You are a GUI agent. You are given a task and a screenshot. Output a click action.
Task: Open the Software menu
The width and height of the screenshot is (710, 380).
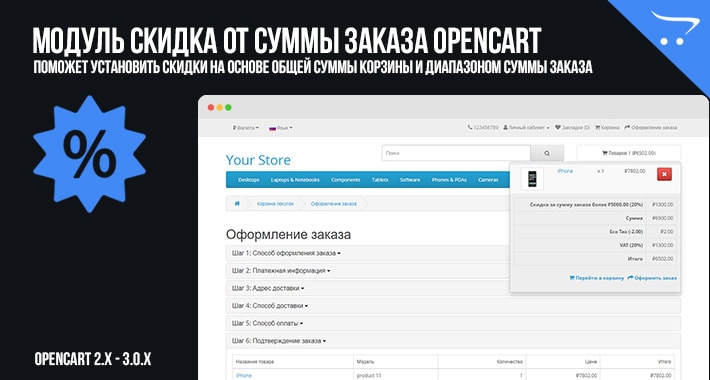[410, 180]
